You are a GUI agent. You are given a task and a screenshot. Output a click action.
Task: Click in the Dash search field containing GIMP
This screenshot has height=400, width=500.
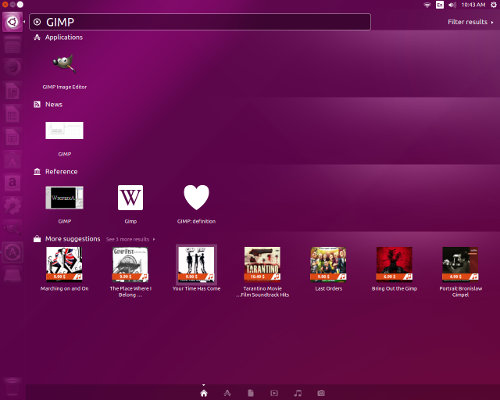tap(200, 22)
